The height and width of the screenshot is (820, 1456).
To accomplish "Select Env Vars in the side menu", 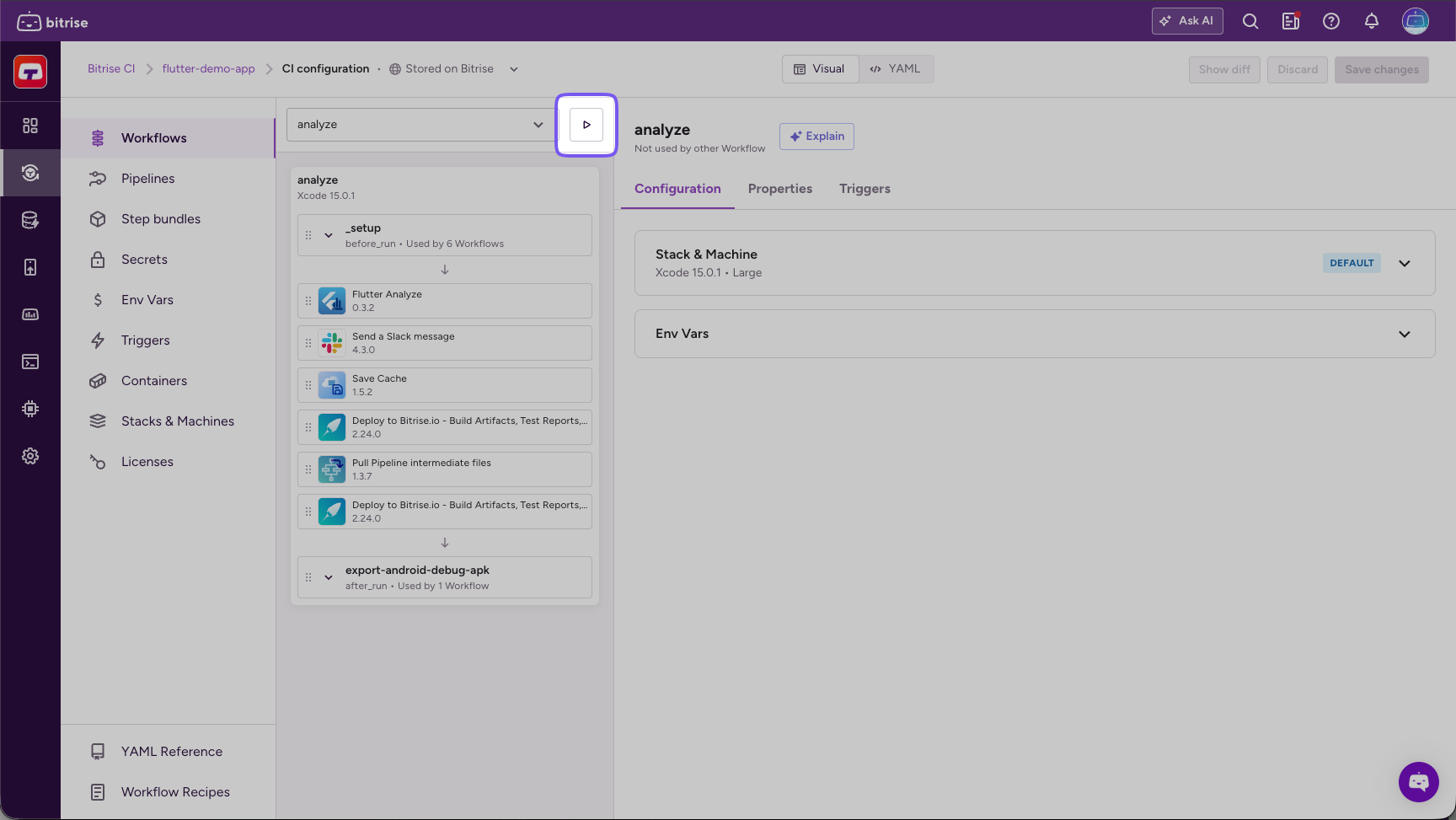I will (169, 300).
